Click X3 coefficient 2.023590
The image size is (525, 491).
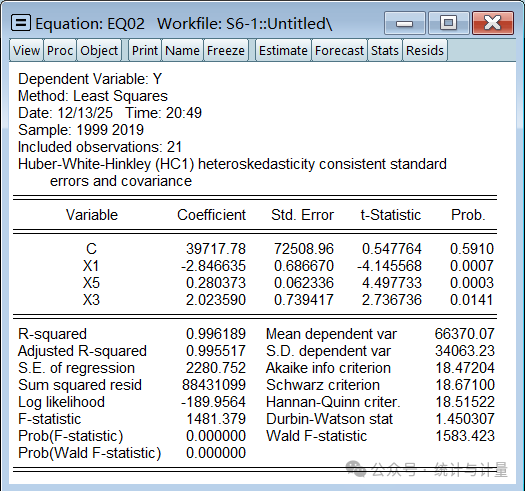[x=216, y=300]
